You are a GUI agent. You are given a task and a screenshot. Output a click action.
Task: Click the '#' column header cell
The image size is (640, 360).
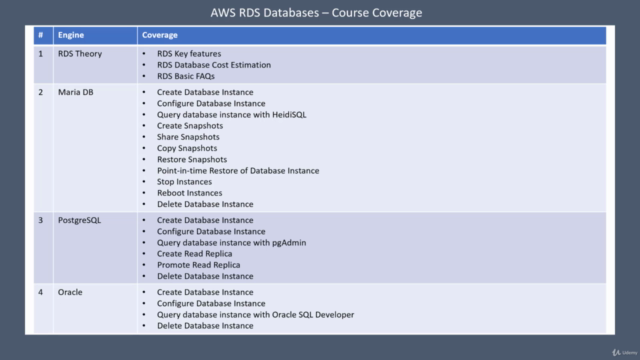43,35
